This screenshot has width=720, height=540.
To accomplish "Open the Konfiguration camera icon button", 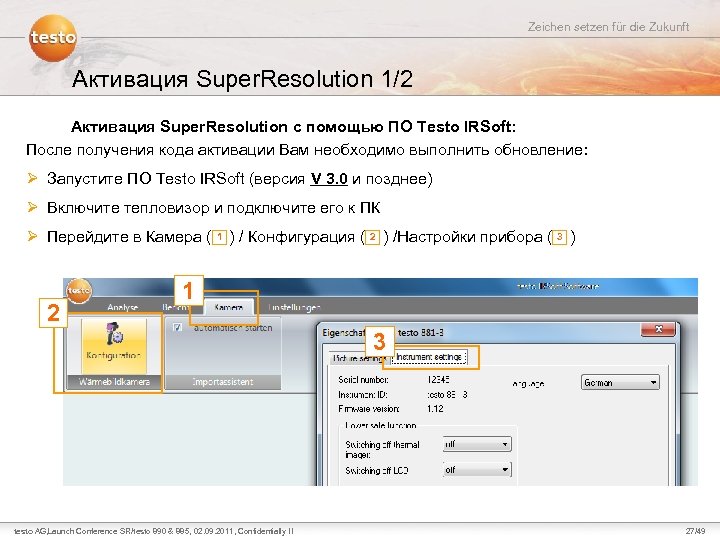I will tap(113, 346).
